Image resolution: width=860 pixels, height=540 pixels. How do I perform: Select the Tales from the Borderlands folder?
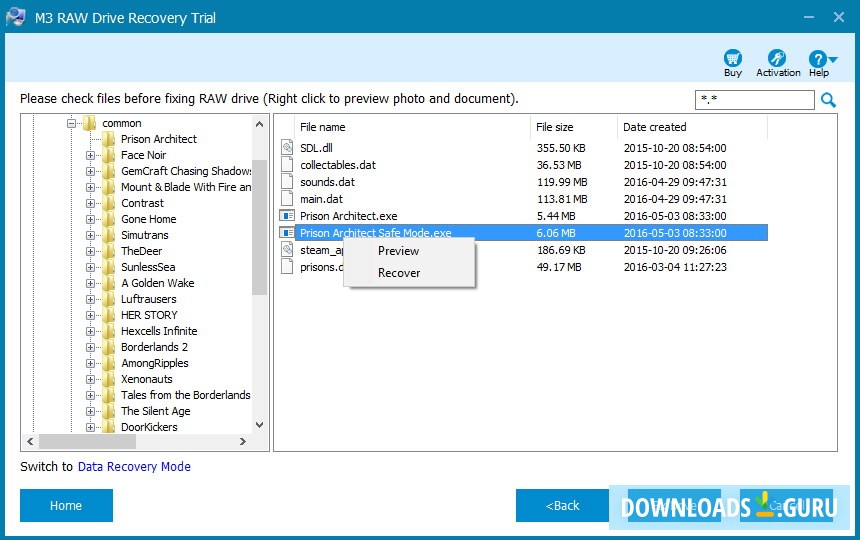[x=185, y=395]
